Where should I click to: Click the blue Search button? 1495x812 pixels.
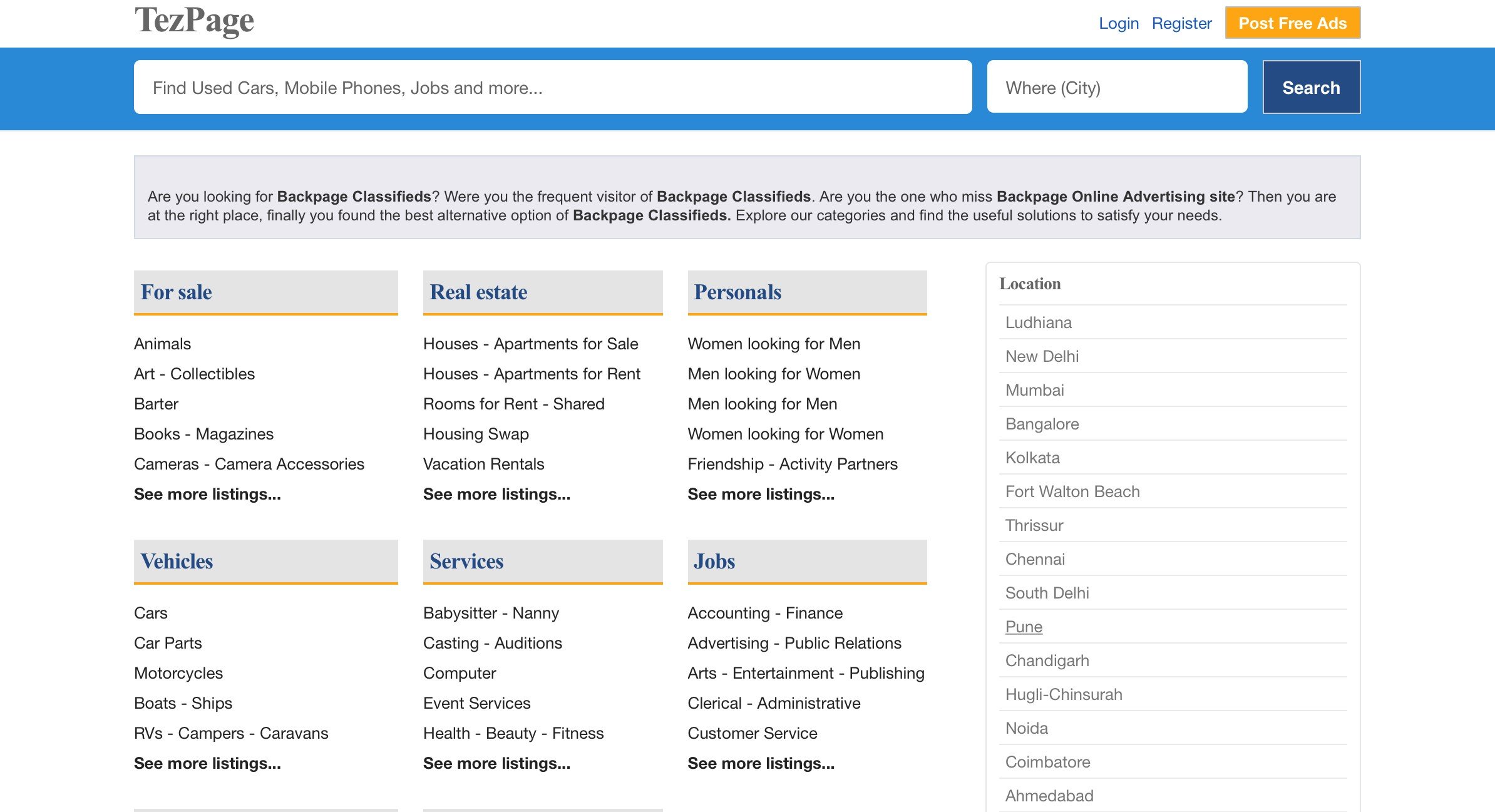coord(1311,87)
